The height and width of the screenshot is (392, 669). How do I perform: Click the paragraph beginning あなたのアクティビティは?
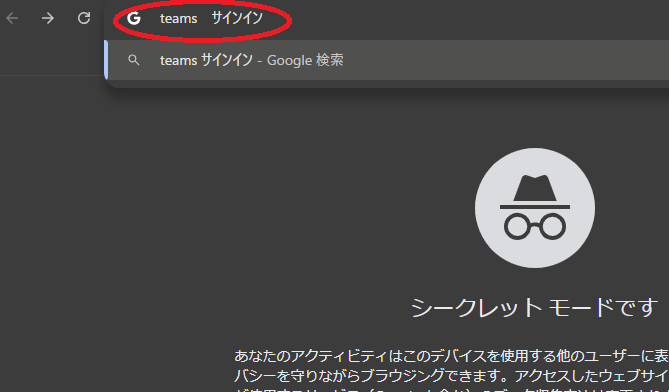click(451, 371)
